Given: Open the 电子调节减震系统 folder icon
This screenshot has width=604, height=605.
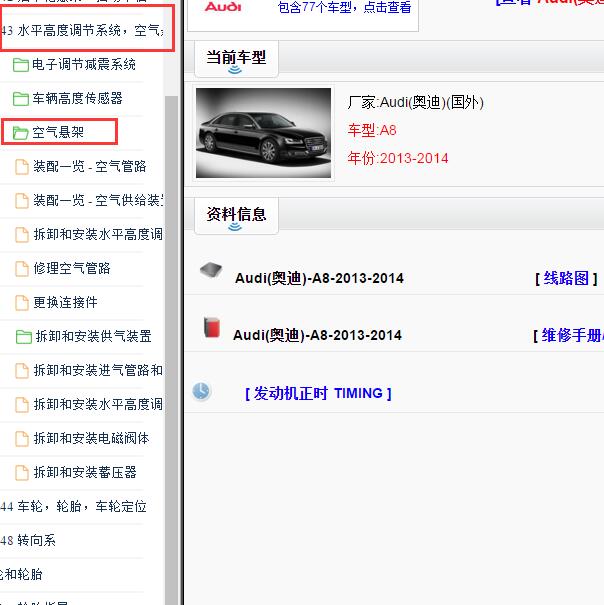Looking at the screenshot, I should (20, 65).
